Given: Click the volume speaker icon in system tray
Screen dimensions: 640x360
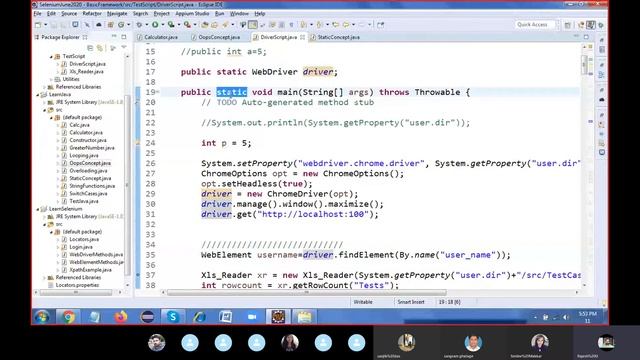Looking at the screenshot, I should [566, 317].
